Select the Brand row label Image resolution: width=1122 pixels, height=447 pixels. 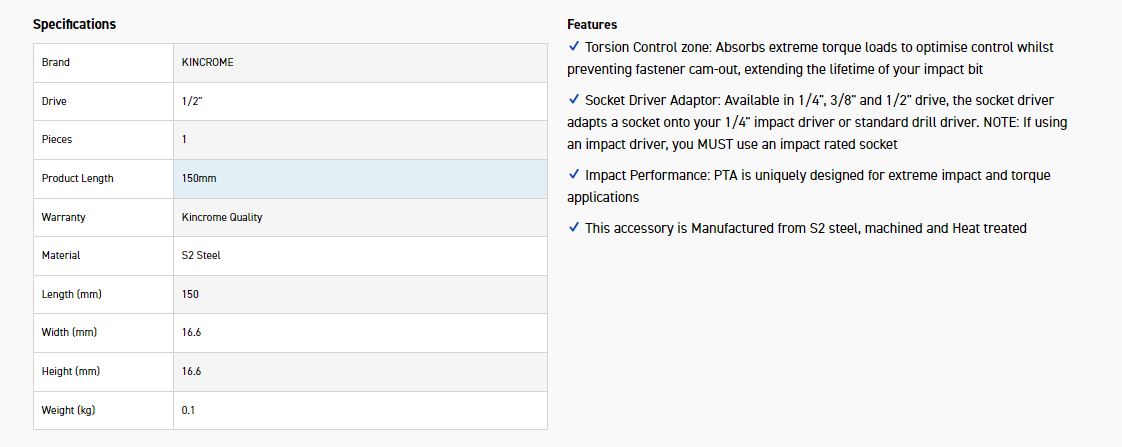tap(56, 62)
